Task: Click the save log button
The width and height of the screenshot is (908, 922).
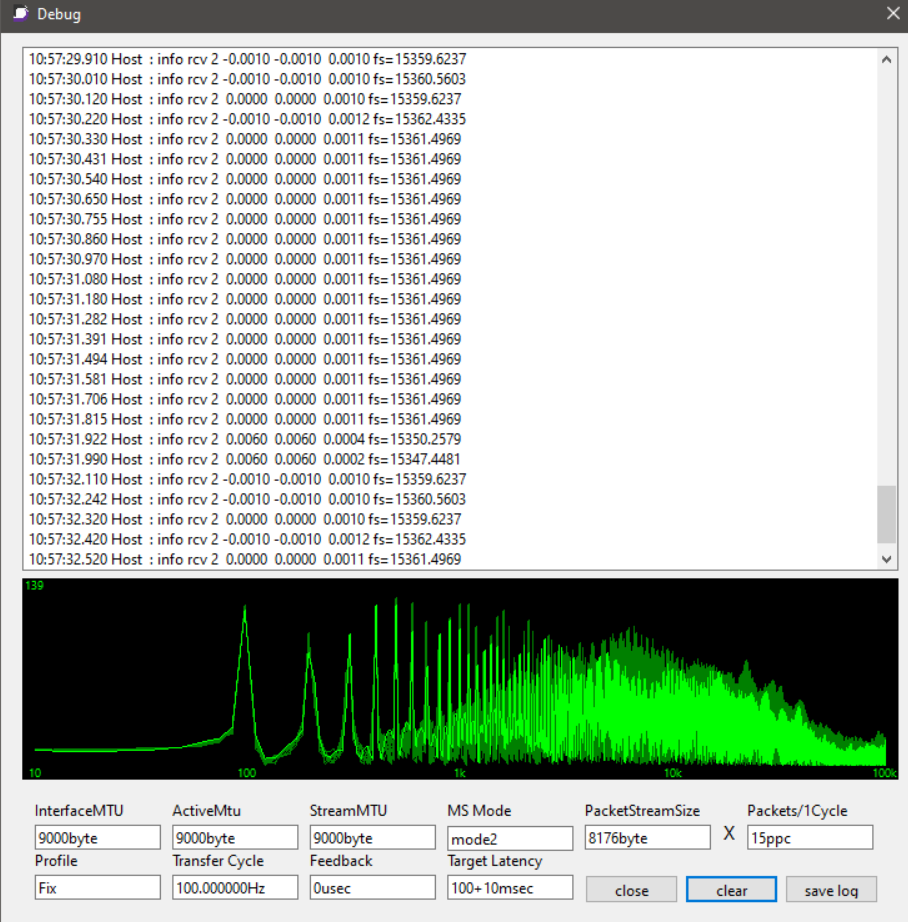Action: (x=831, y=890)
